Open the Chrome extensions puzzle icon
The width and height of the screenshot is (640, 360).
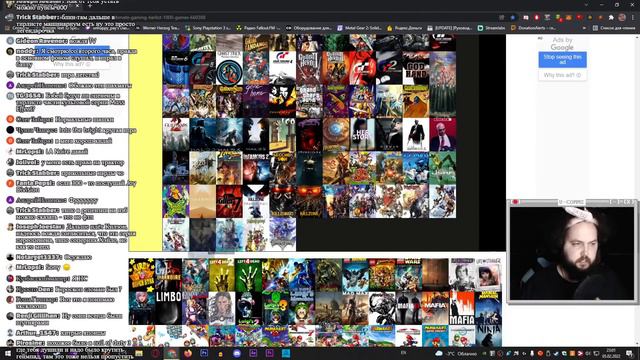(611, 17)
